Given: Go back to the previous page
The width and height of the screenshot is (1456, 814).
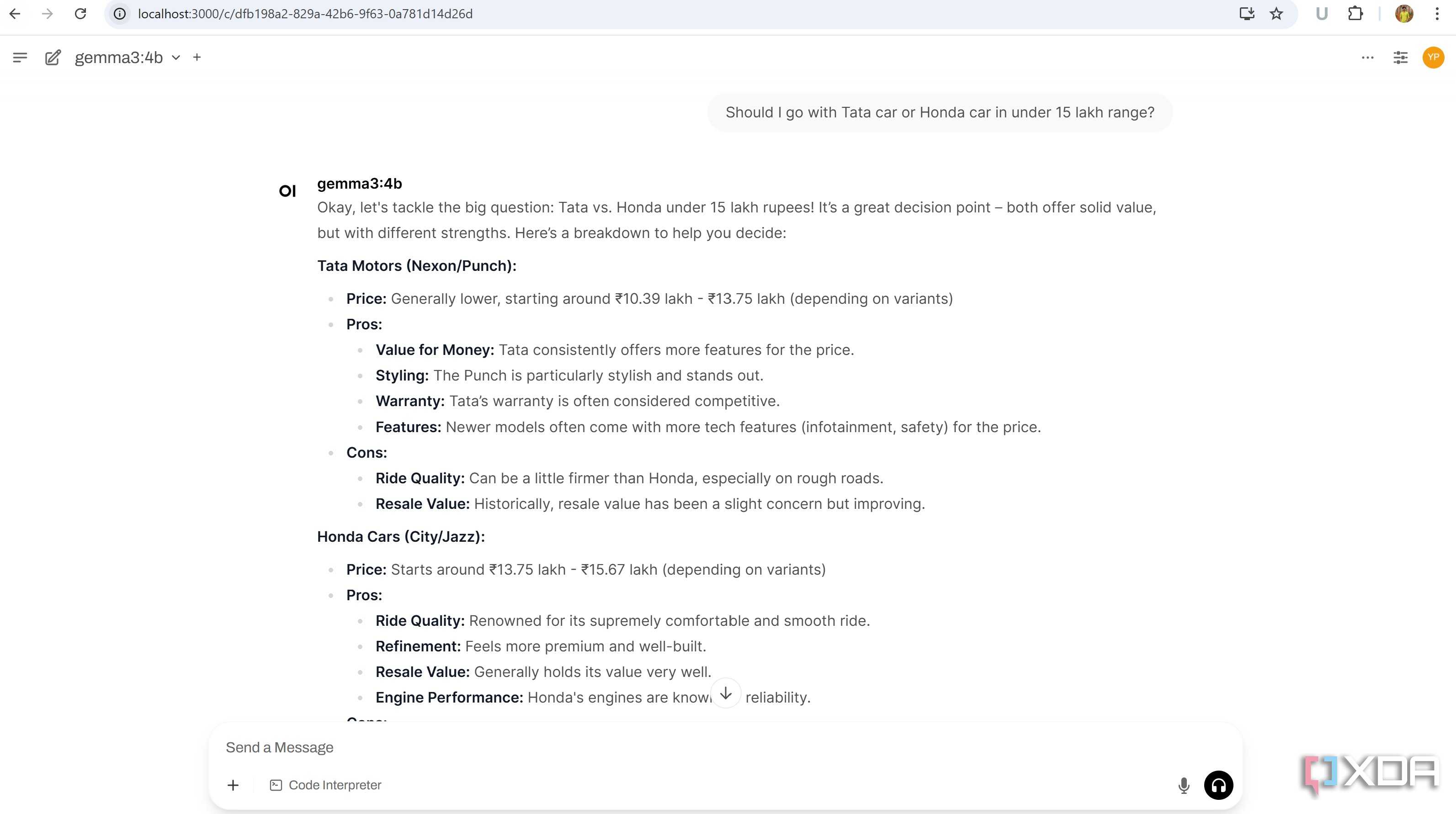Looking at the screenshot, I should pyautogui.click(x=15, y=14).
